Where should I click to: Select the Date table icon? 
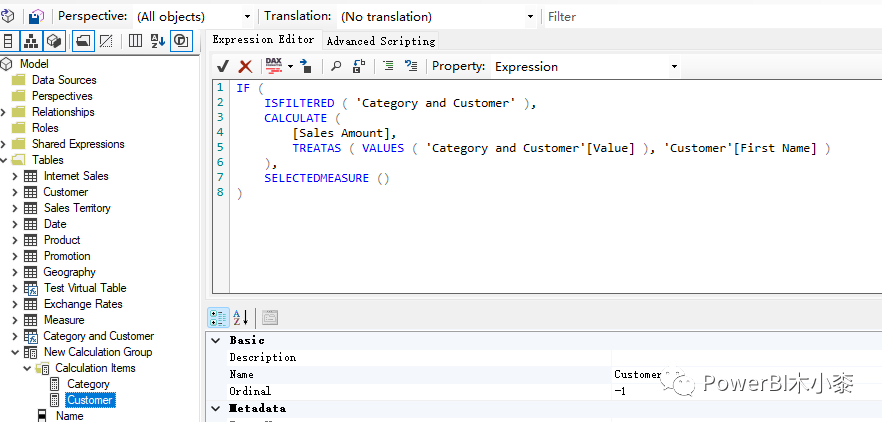pyautogui.click(x=30, y=224)
